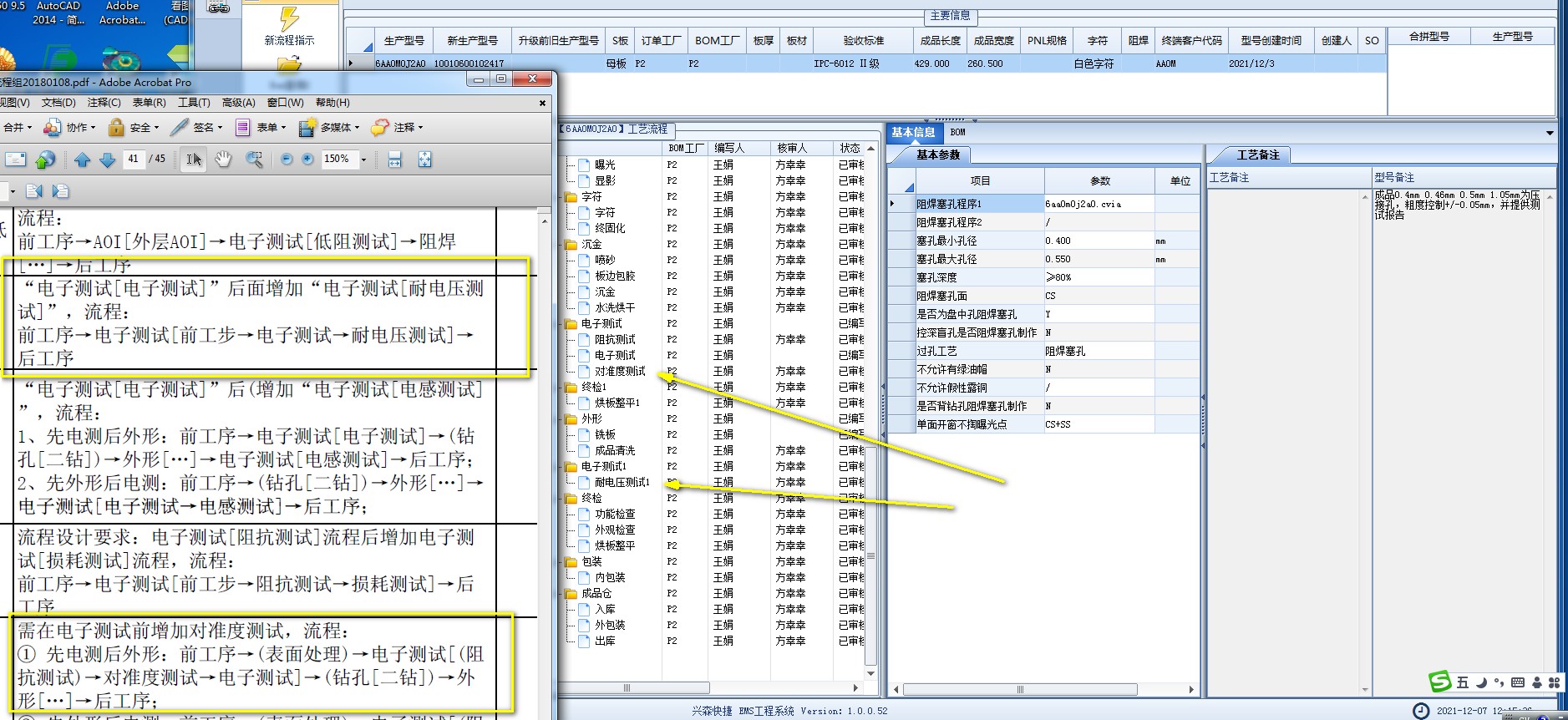This screenshot has height=720, width=1568.
Task: Select the Marquee Zoom magnifier tool
Action: pos(254,160)
